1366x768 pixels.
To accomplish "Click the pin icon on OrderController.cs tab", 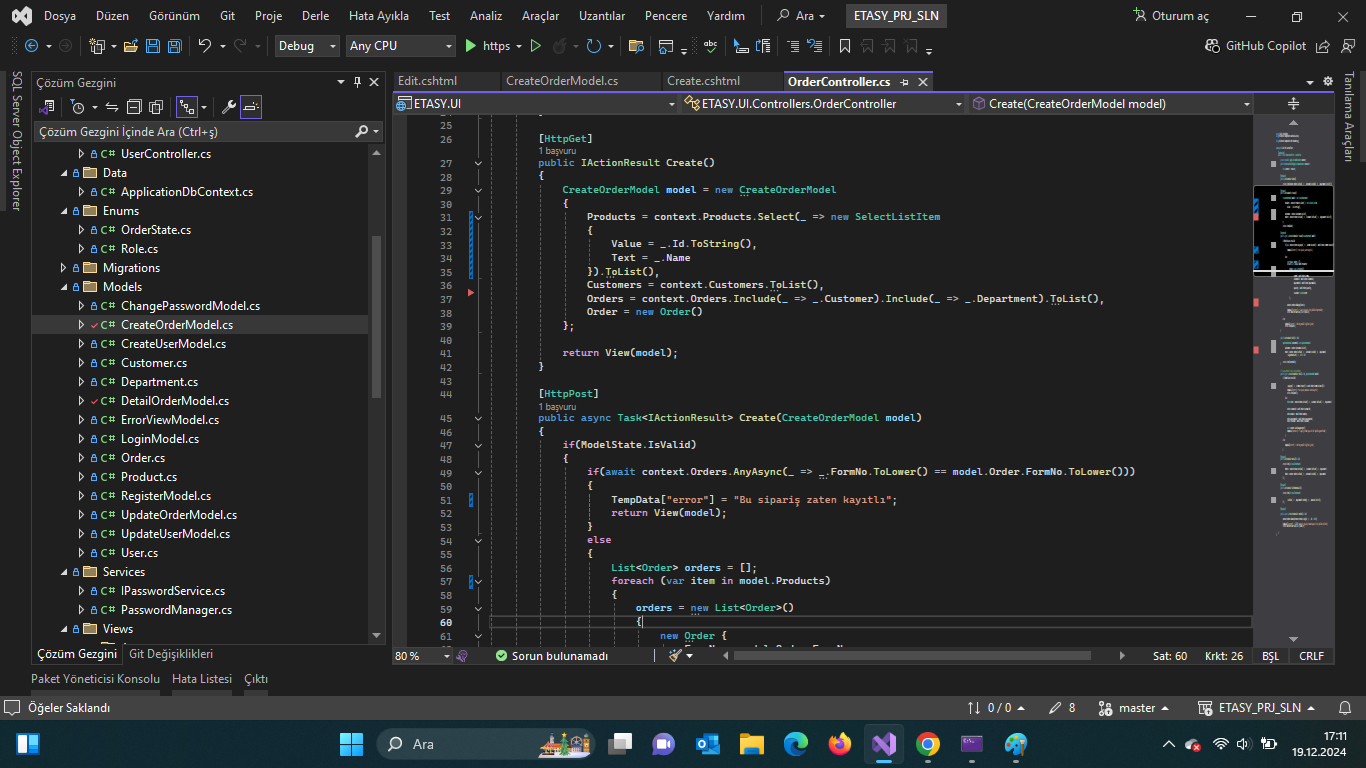I will (x=904, y=82).
